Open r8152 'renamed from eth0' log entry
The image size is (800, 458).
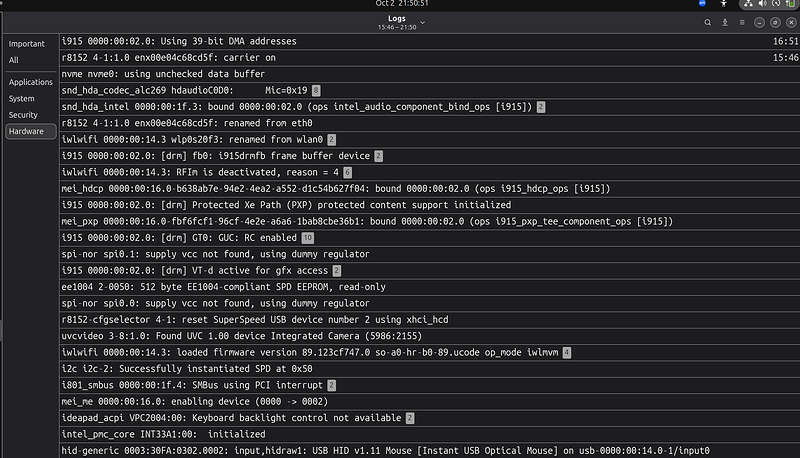[430, 123]
